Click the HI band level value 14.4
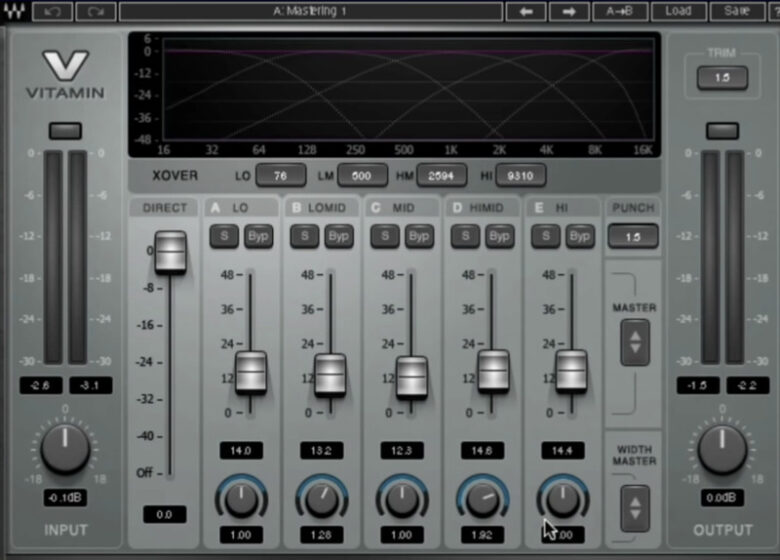This screenshot has width=780, height=560. click(x=563, y=451)
